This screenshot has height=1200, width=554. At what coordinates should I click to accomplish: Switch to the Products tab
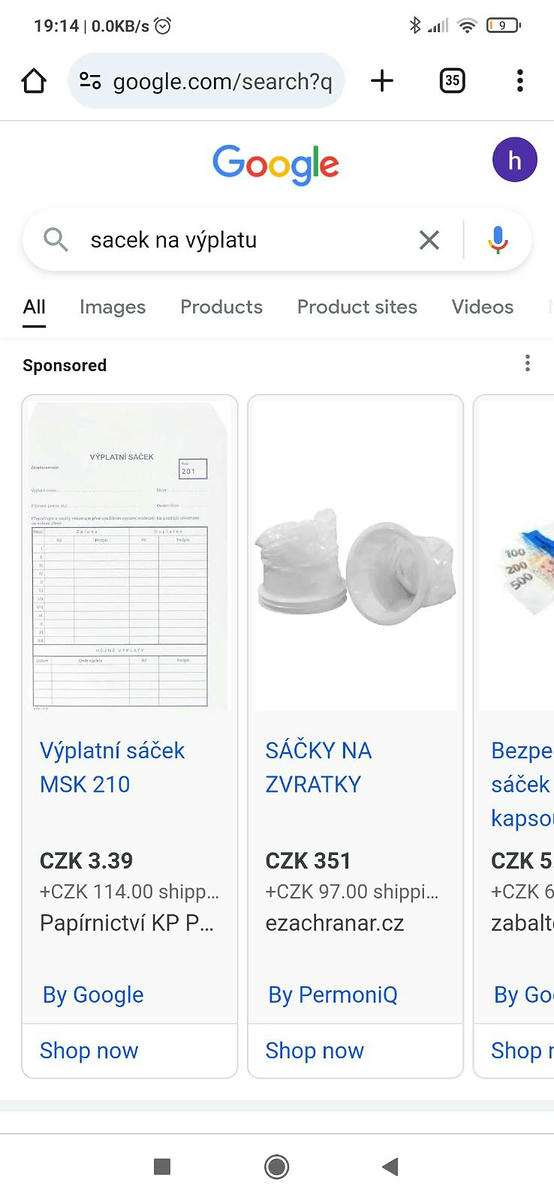coord(221,307)
